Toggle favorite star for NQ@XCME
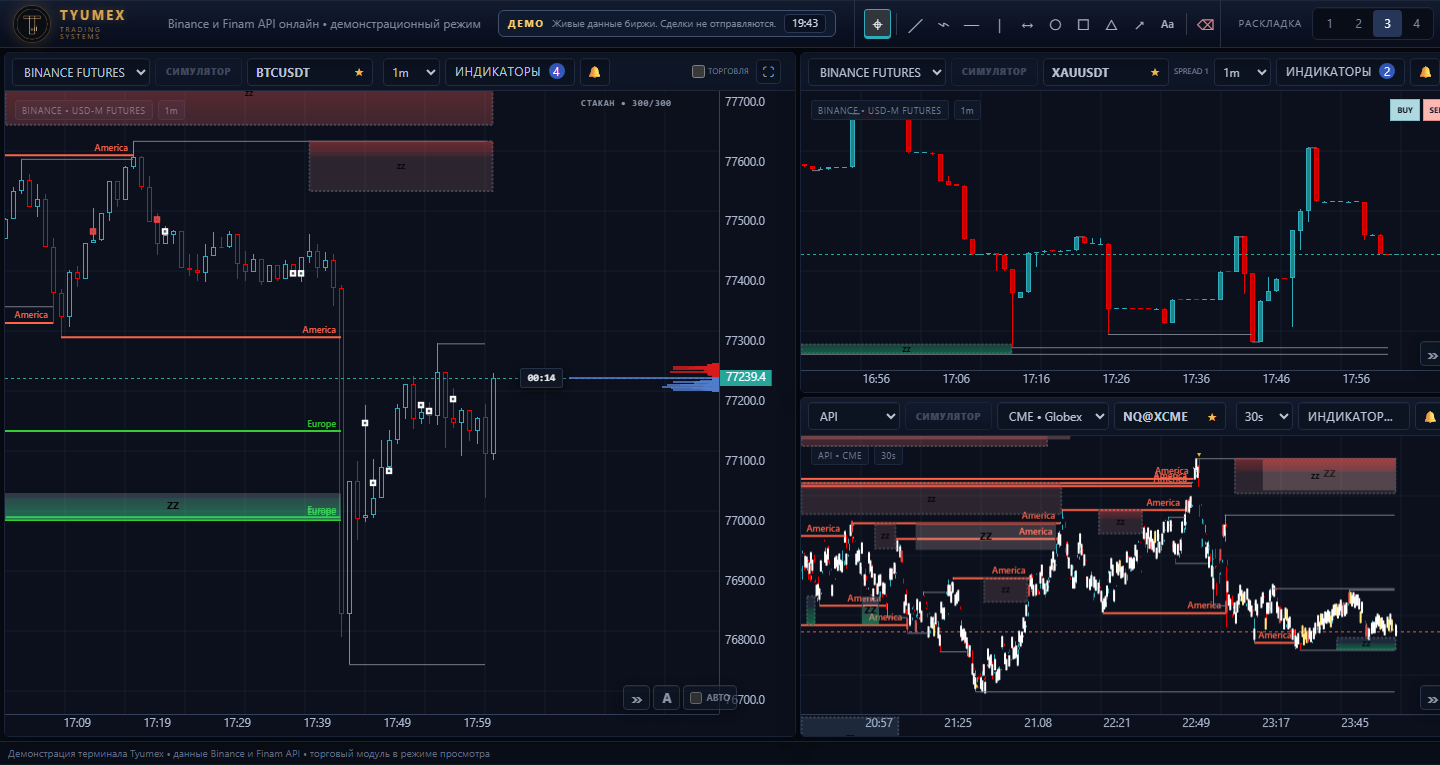The height and width of the screenshot is (765, 1440). point(1212,416)
